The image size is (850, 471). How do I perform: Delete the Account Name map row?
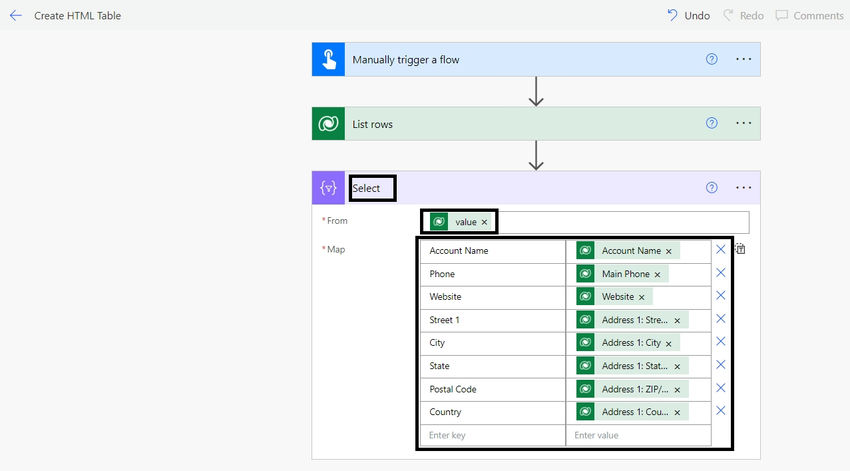(x=720, y=249)
